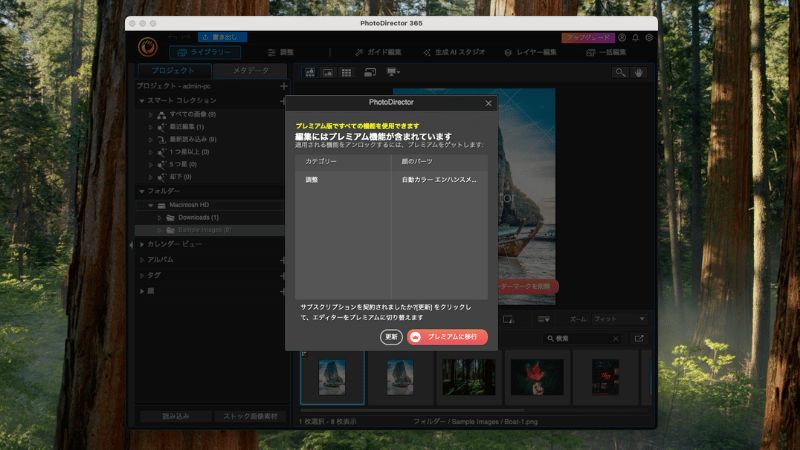The image size is (800, 450).
Task: Open the zoom フィット dropdown
Action: click(x=620, y=319)
